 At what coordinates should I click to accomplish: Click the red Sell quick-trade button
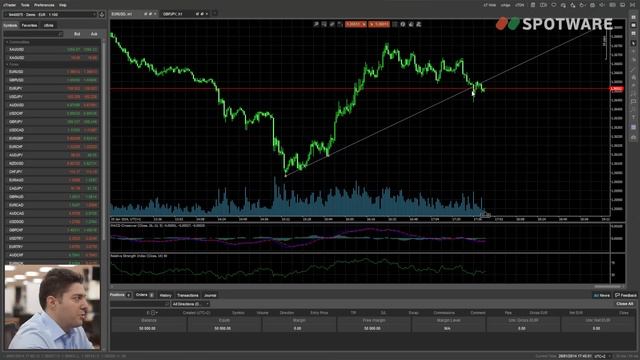356,24
